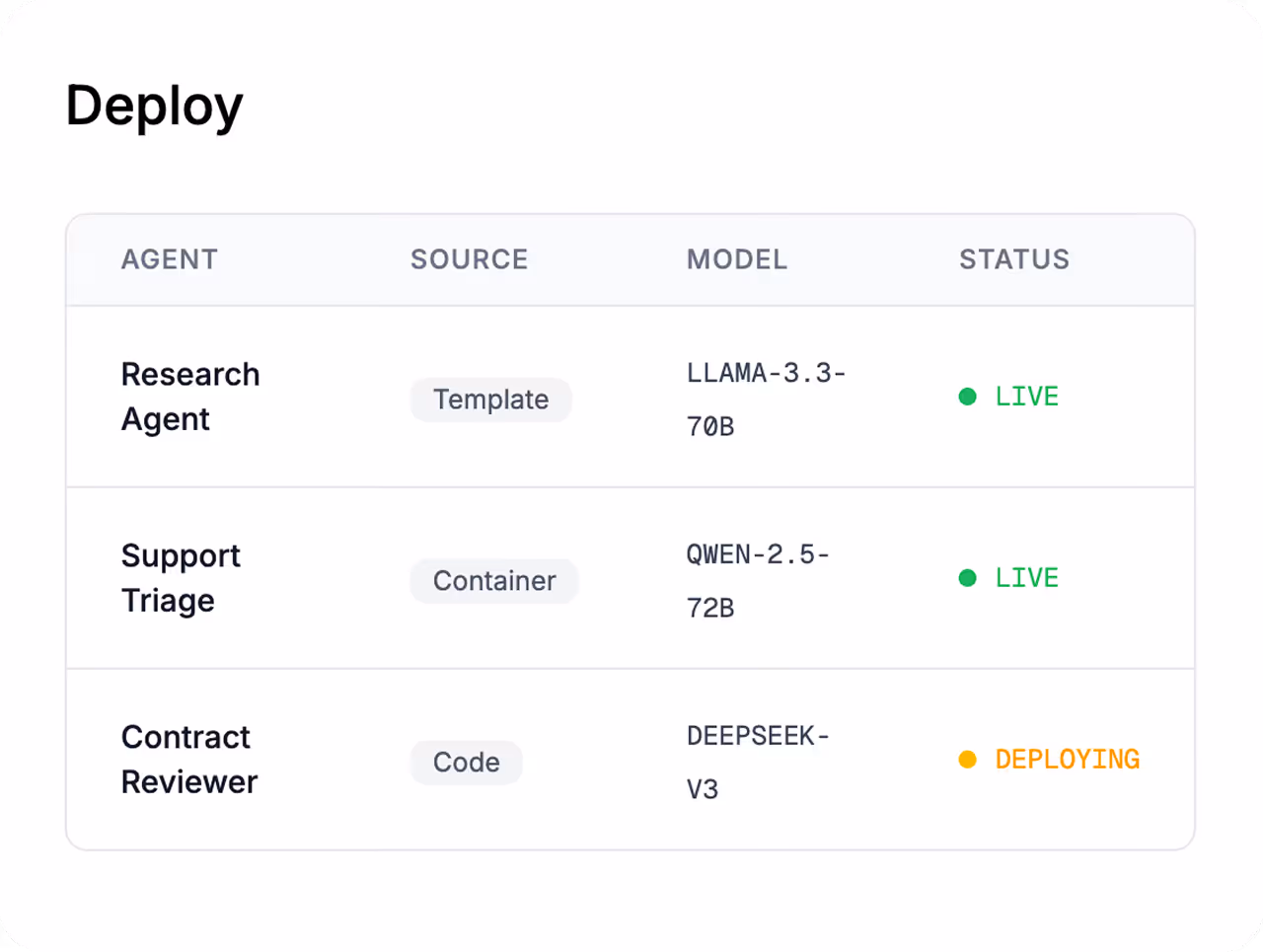
Task: Open the Research Agent row
Action: (190, 397)
